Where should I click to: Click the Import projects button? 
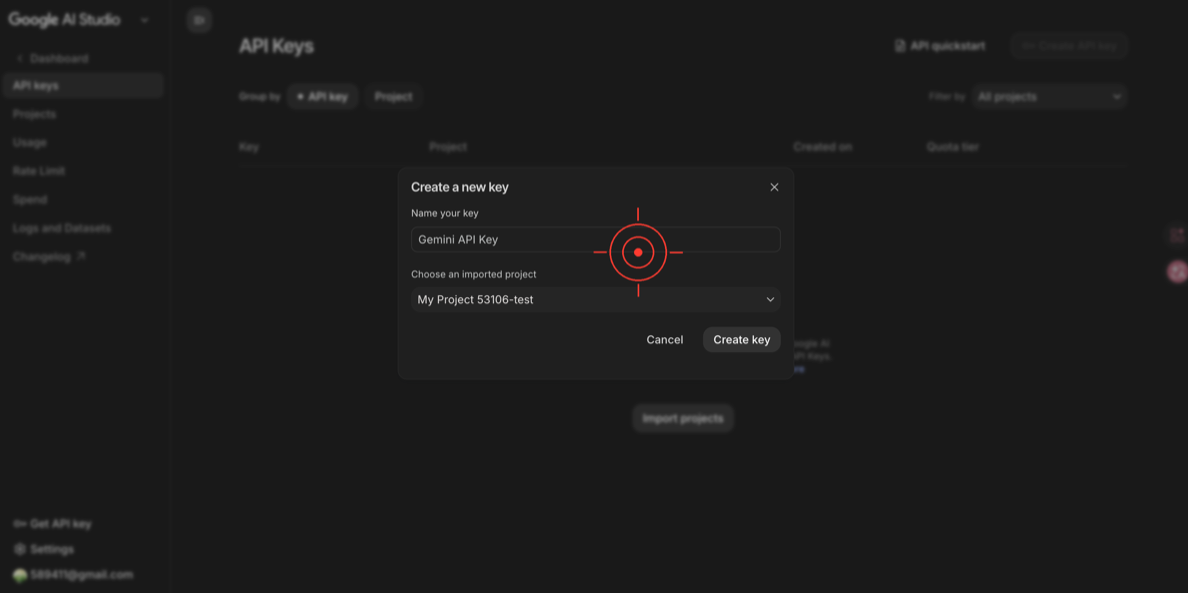(x=682, y=418)
